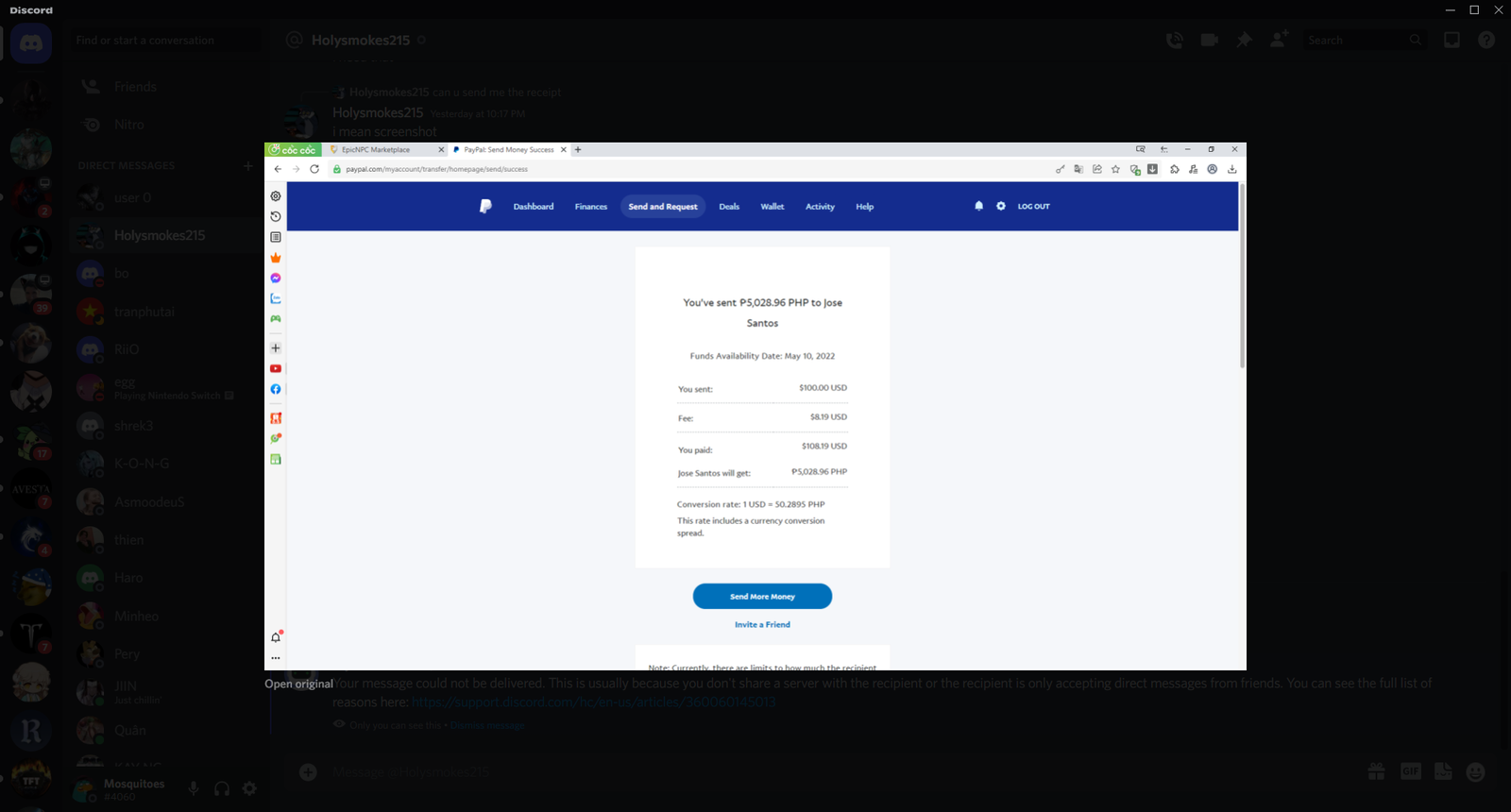Click Coc Coc sidebar game controller icon
The height and width of the screenshot is (812, 1511).
pos(276,319)
